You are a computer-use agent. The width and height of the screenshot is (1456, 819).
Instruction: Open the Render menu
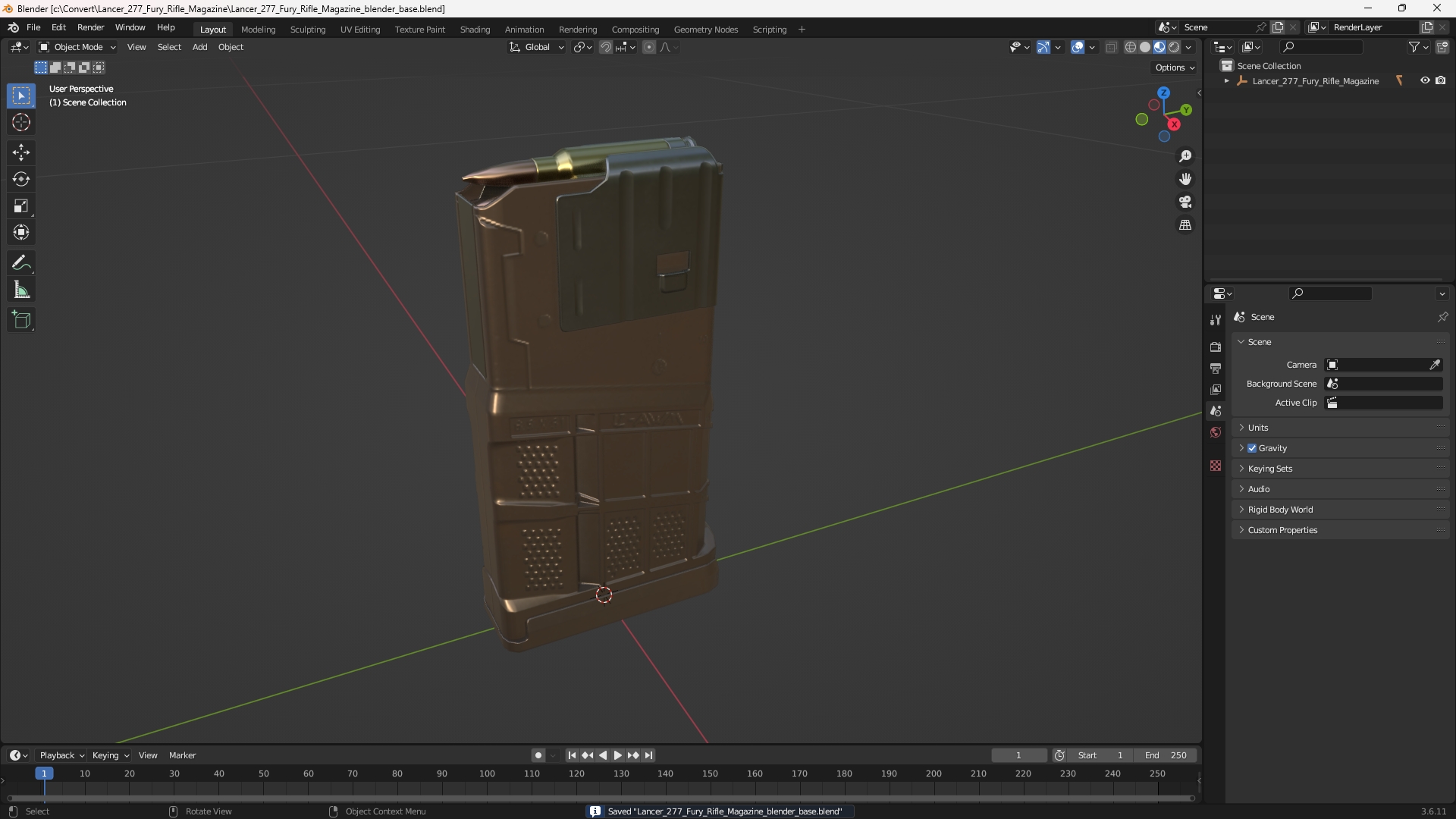[90, 27]
